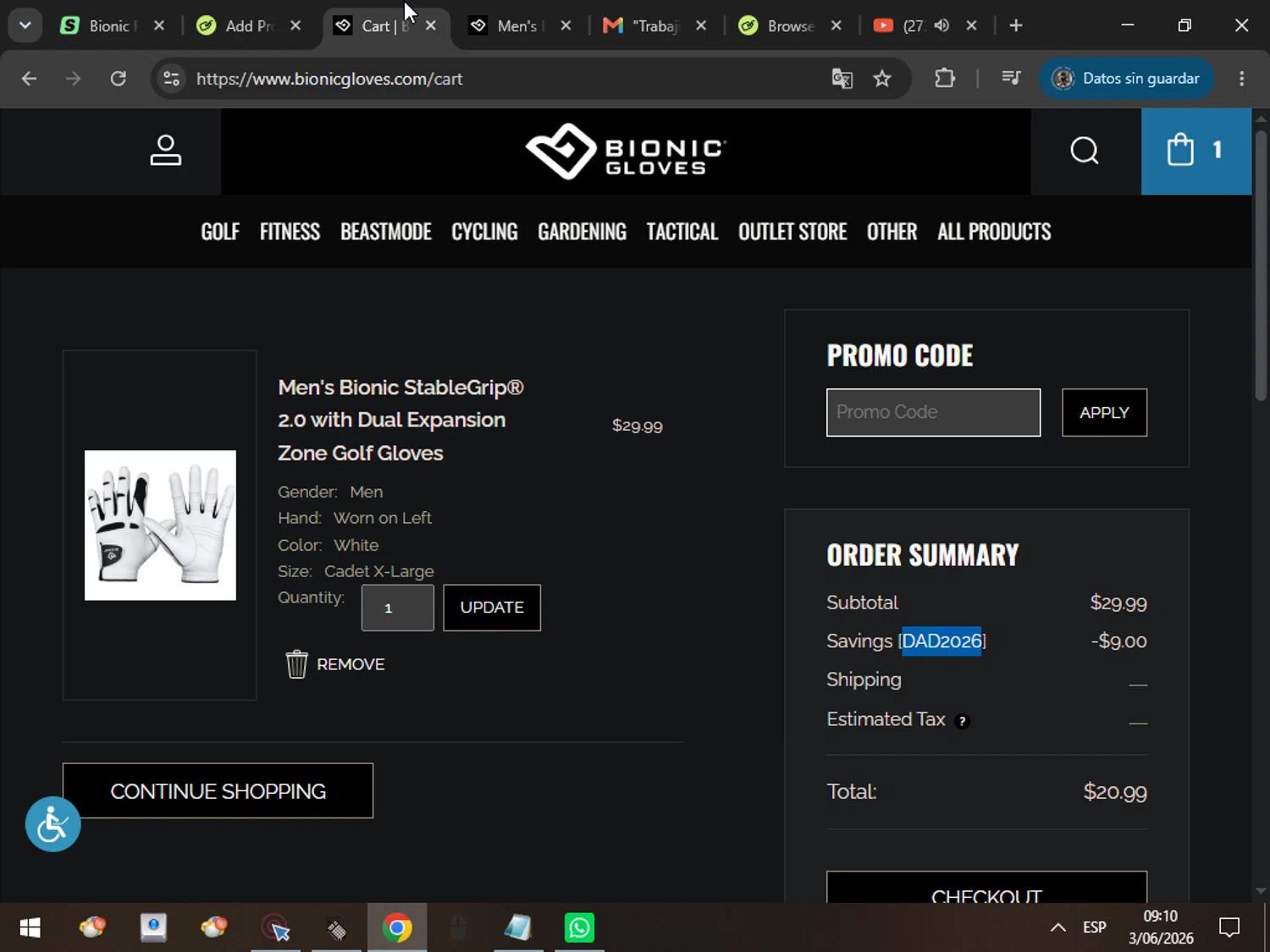Open the media control icon in toolbar
Screen dimensions: 1270x952
(x=1011, y=79)
